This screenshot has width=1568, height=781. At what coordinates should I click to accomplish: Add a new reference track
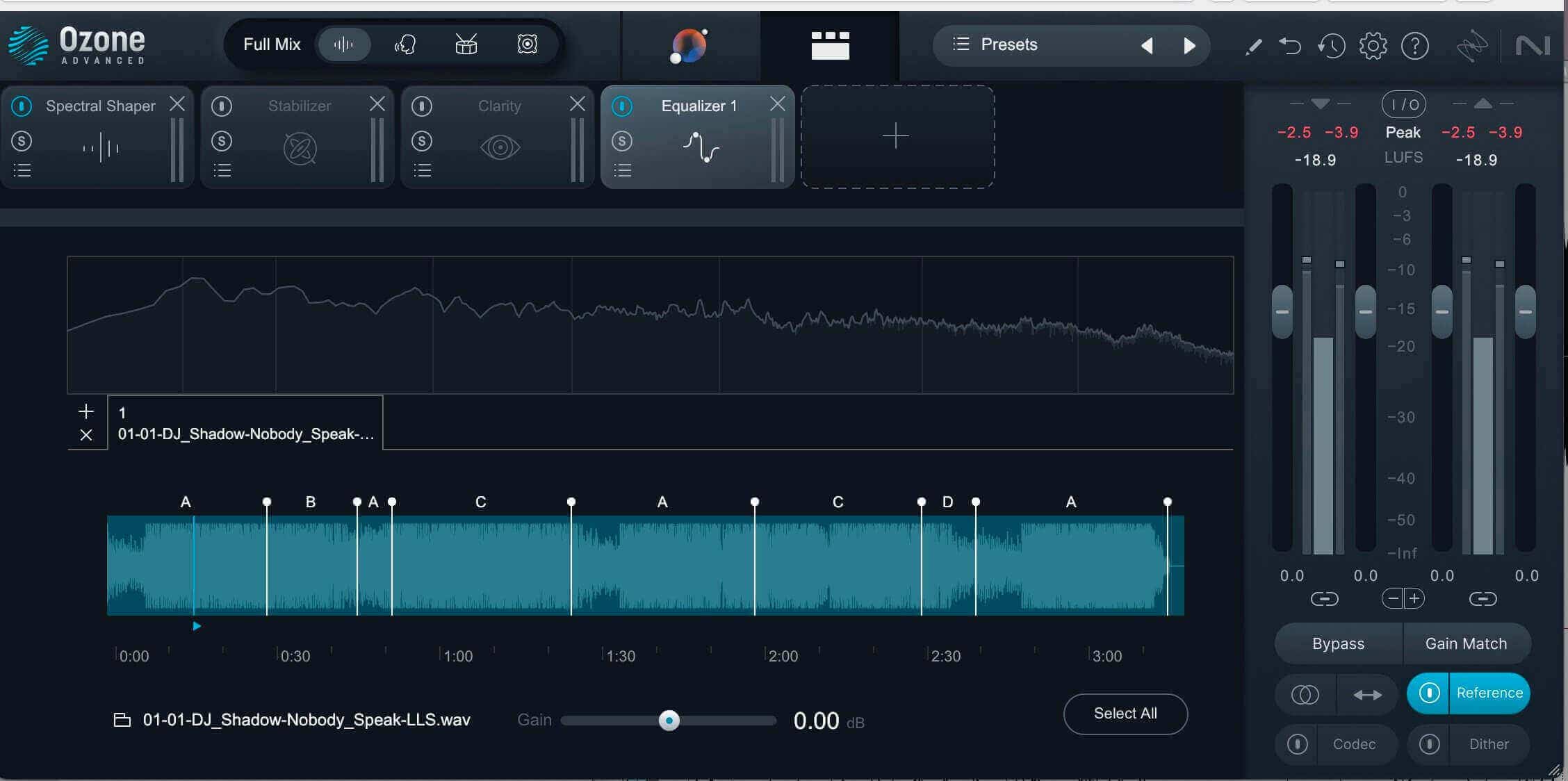(86, 411)
